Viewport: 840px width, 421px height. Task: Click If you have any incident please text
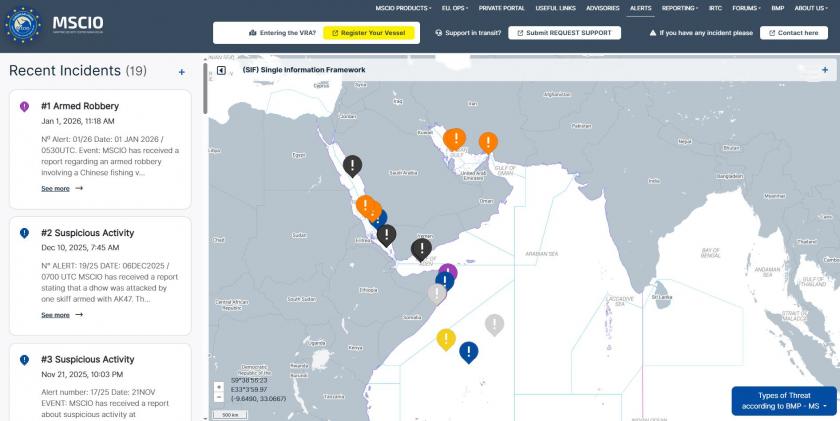click(x=706, y=33)
